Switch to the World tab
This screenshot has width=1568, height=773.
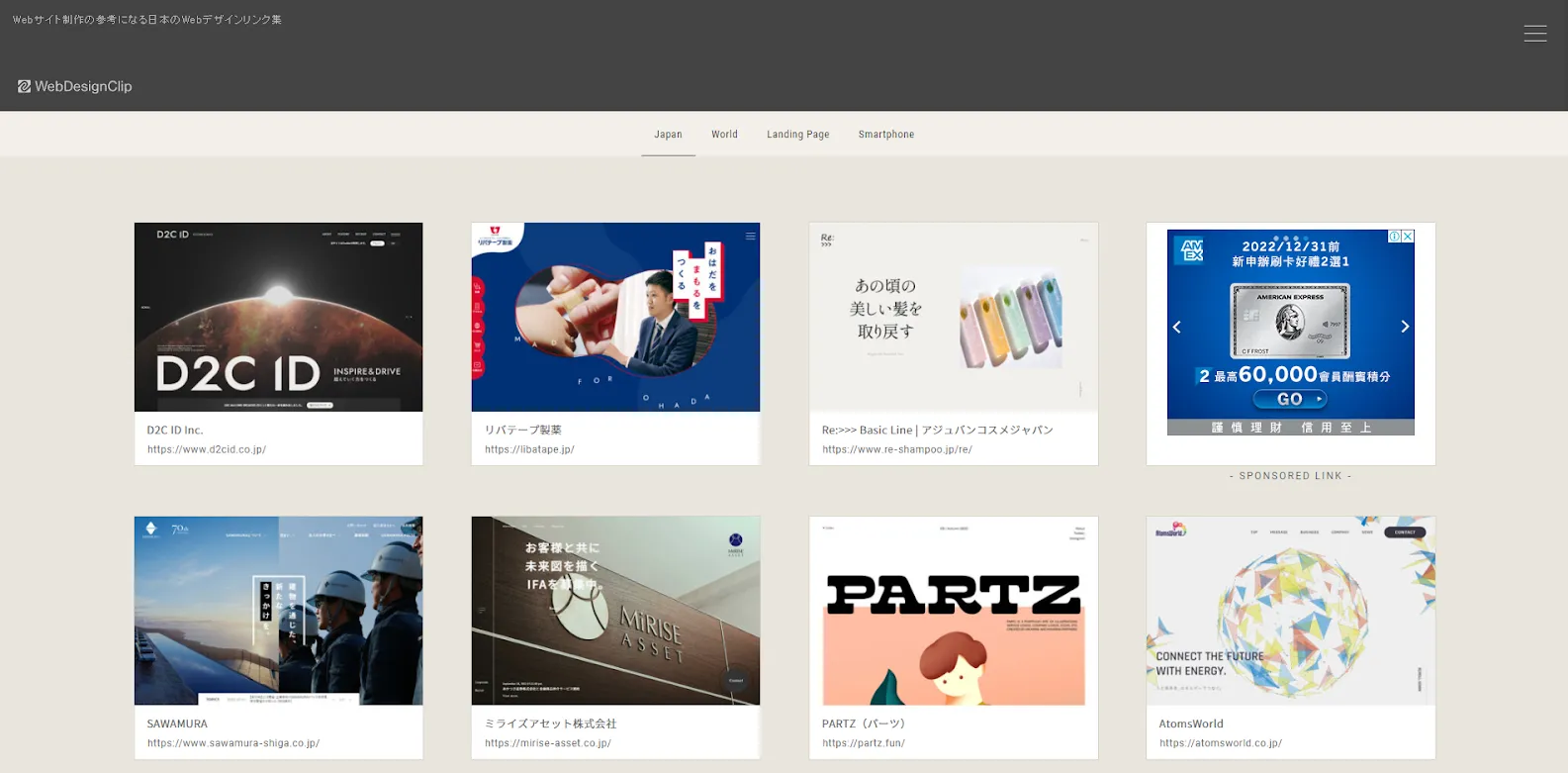click(724, 135)
